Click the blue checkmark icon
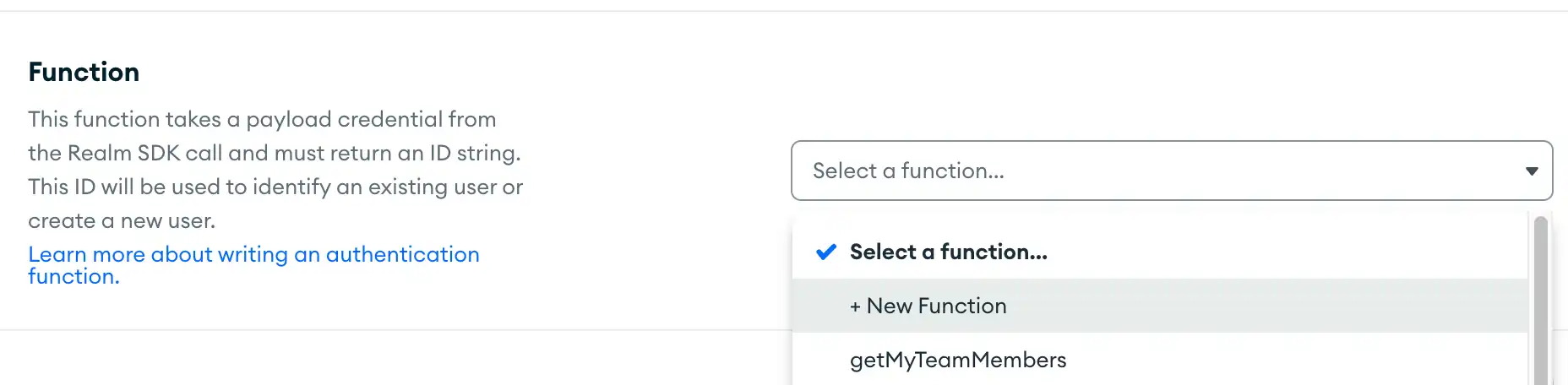The height and width of the screenshot is (385, 1568). (x=825, y=252)
